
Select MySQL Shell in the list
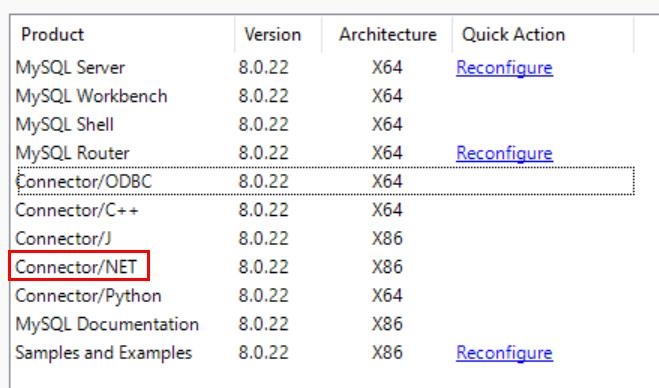326,125
